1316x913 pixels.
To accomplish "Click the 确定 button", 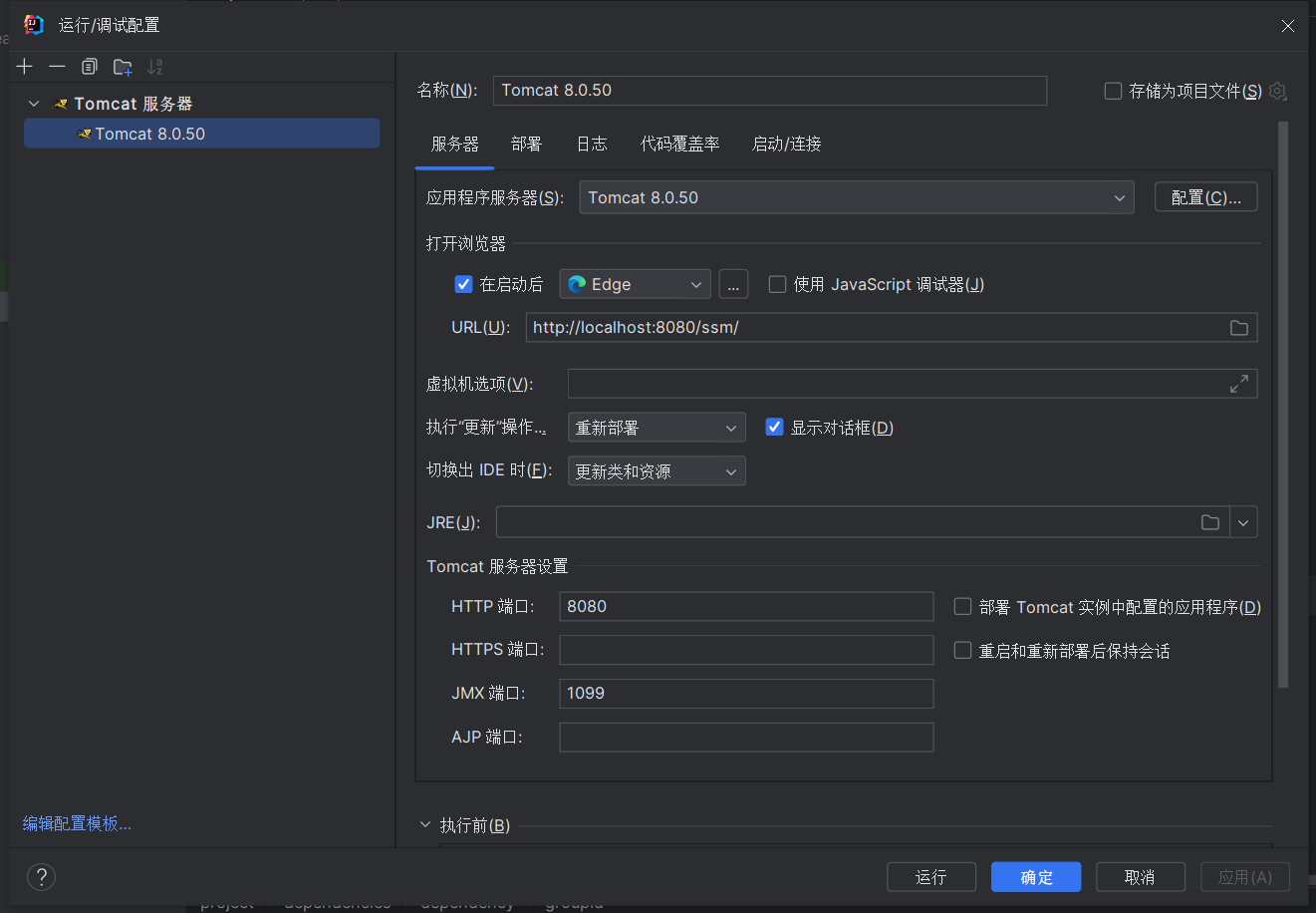I will tap(1036, 877).
